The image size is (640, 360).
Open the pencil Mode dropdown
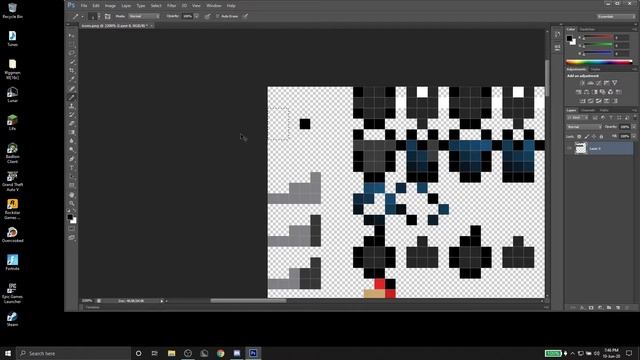144,16
